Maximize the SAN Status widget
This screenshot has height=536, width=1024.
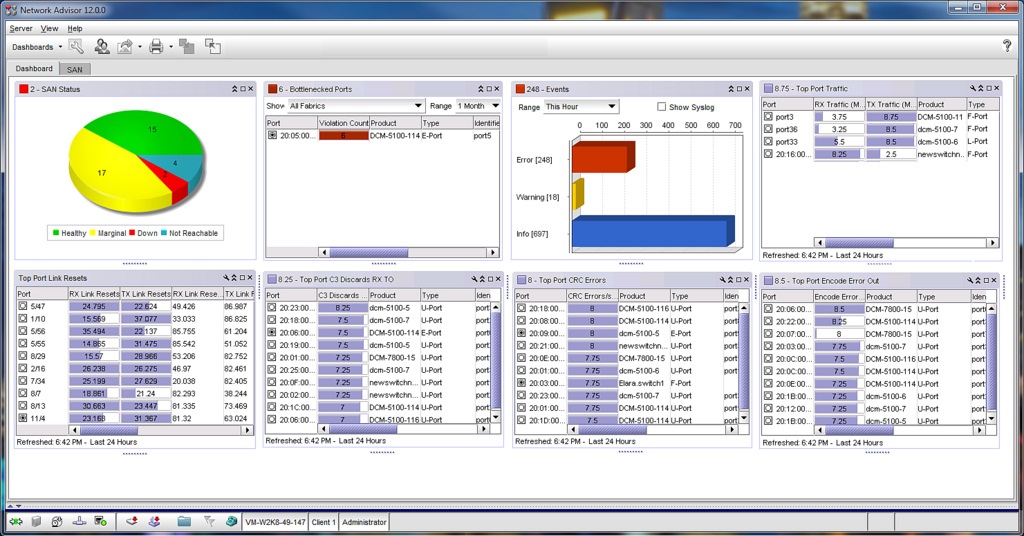(243, 89)
